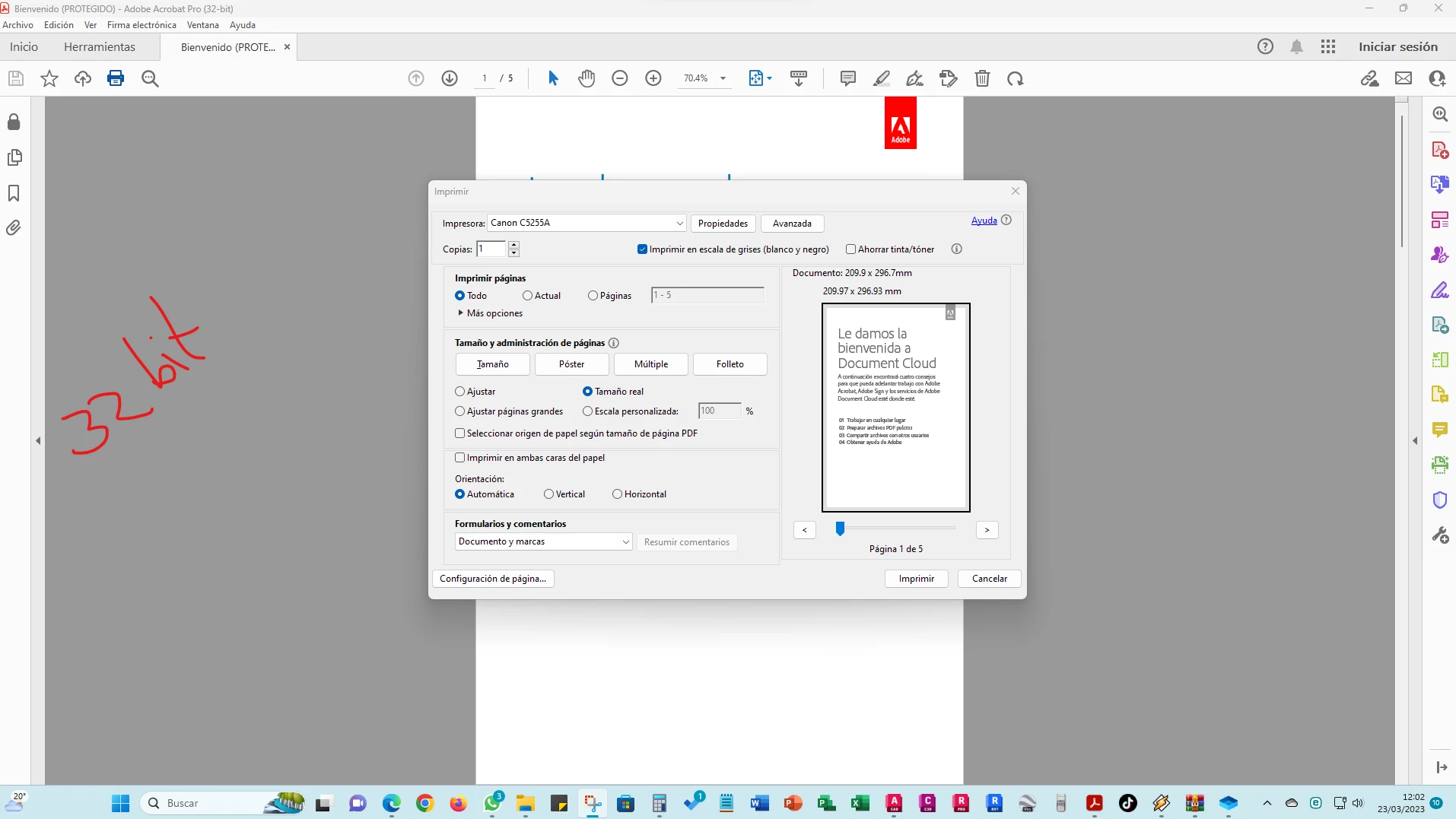Open the Firma electrónica menu

141,25
